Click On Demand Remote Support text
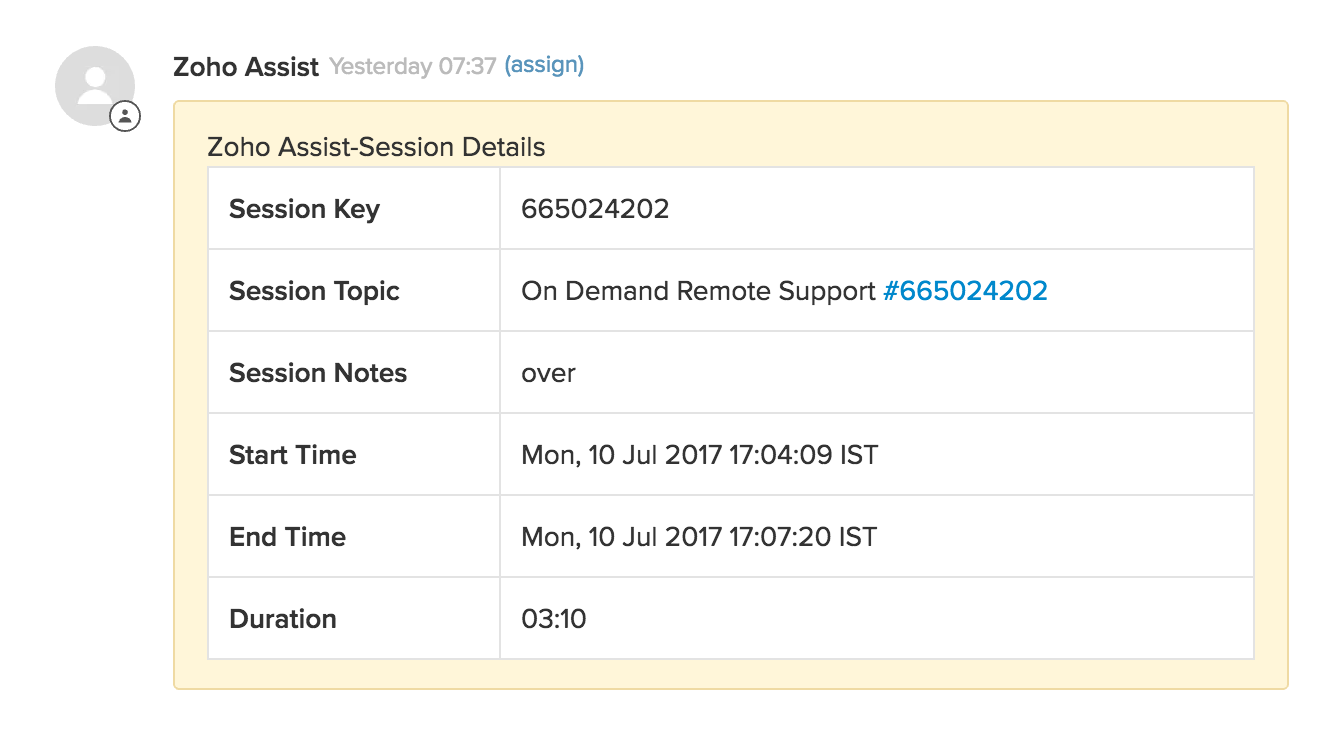The height and width of the screenshot is (745, 1341). pyautogui.click(x=698, y=291)
